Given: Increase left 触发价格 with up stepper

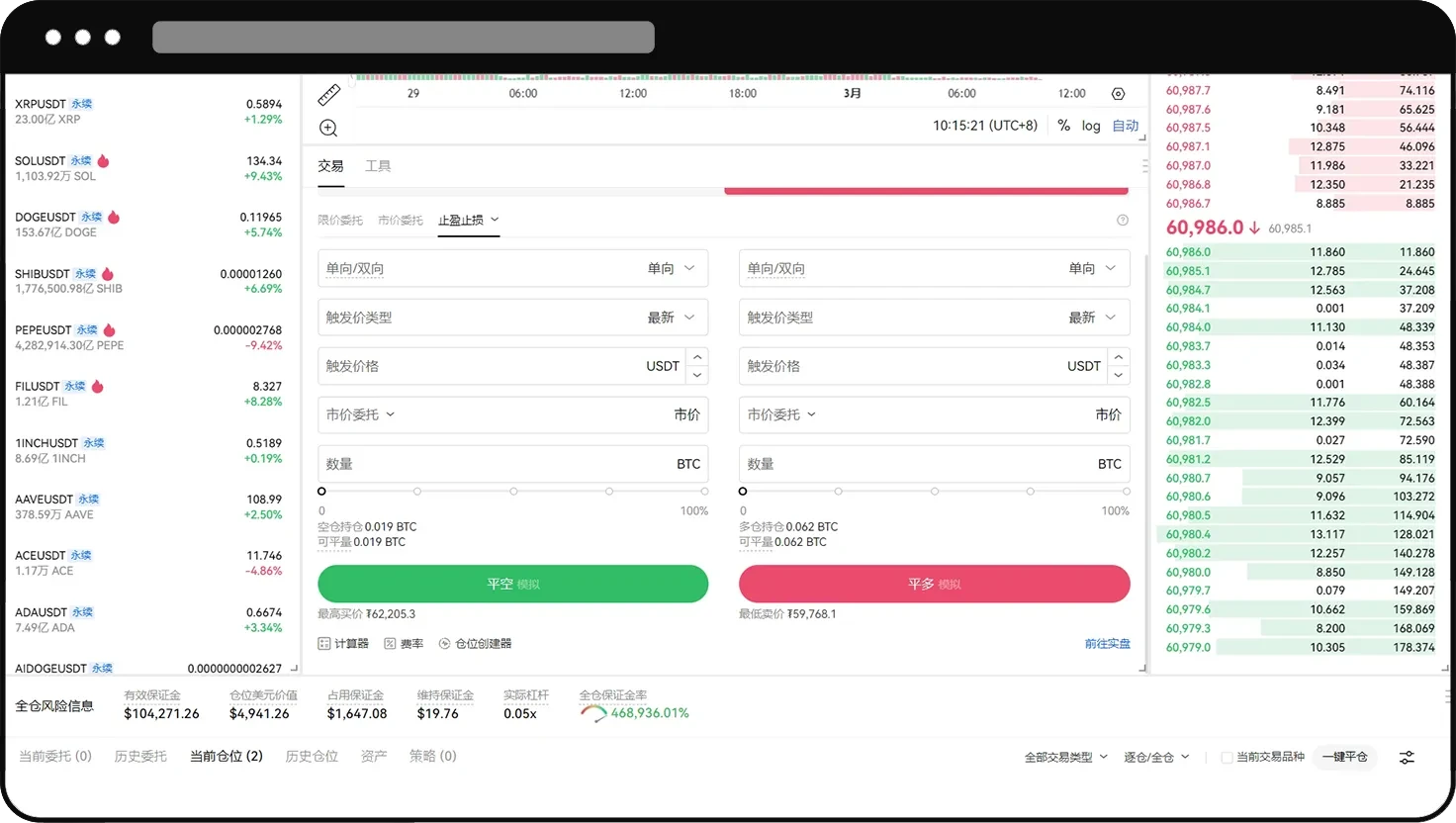Looking at the screenshot, I should 697,357.
